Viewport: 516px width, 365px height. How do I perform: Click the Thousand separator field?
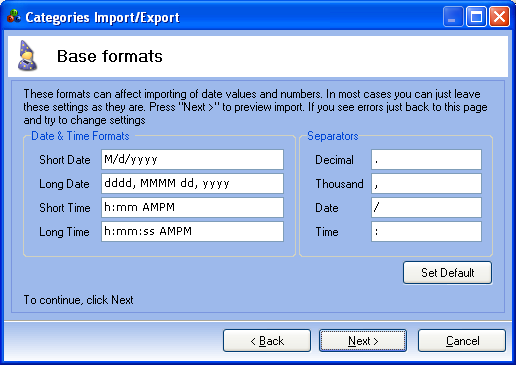click(426, 183)
